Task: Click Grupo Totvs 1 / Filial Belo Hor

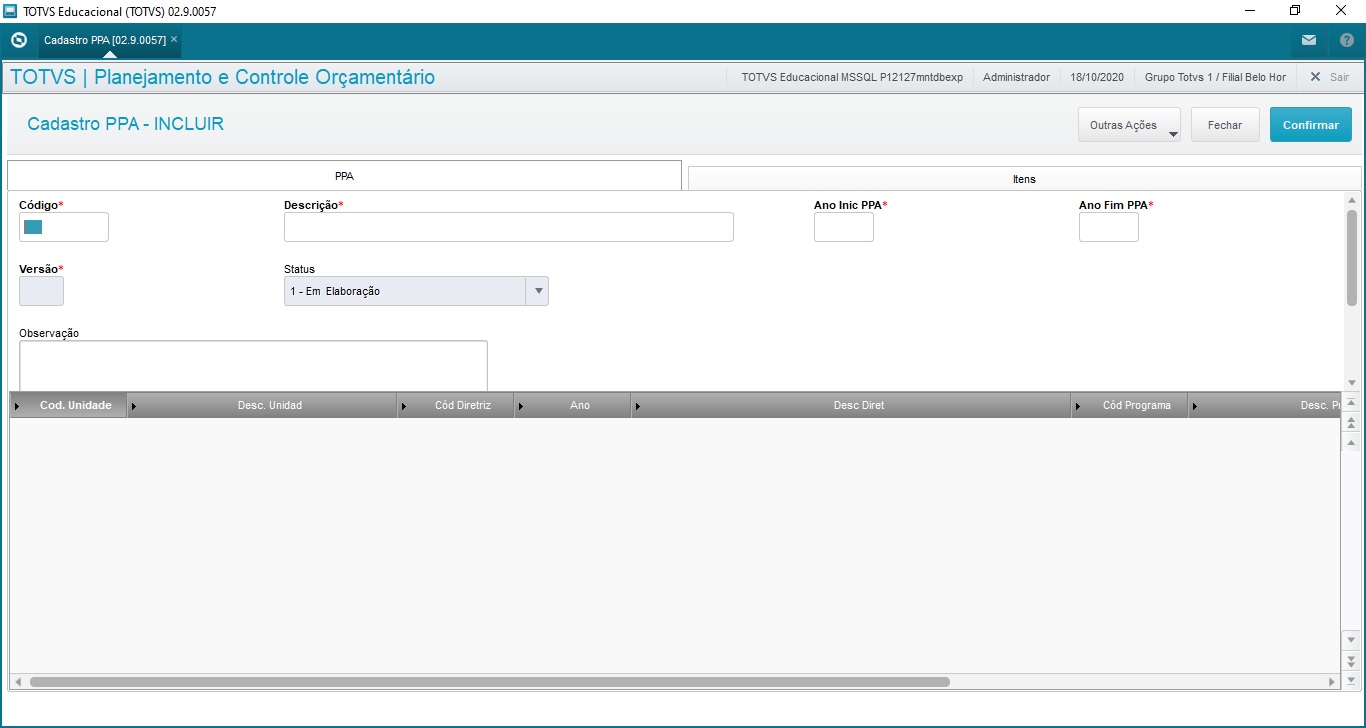Action: click(1215, 77)
